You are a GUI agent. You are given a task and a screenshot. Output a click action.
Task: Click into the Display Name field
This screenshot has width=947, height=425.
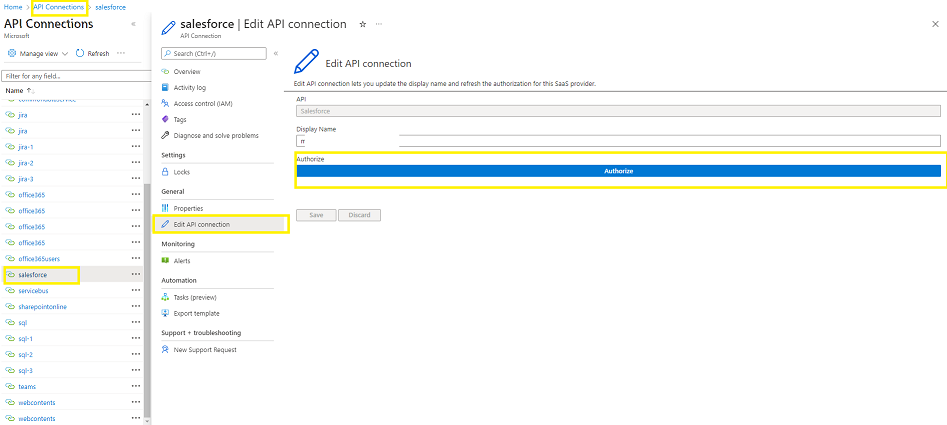point(618,141)
